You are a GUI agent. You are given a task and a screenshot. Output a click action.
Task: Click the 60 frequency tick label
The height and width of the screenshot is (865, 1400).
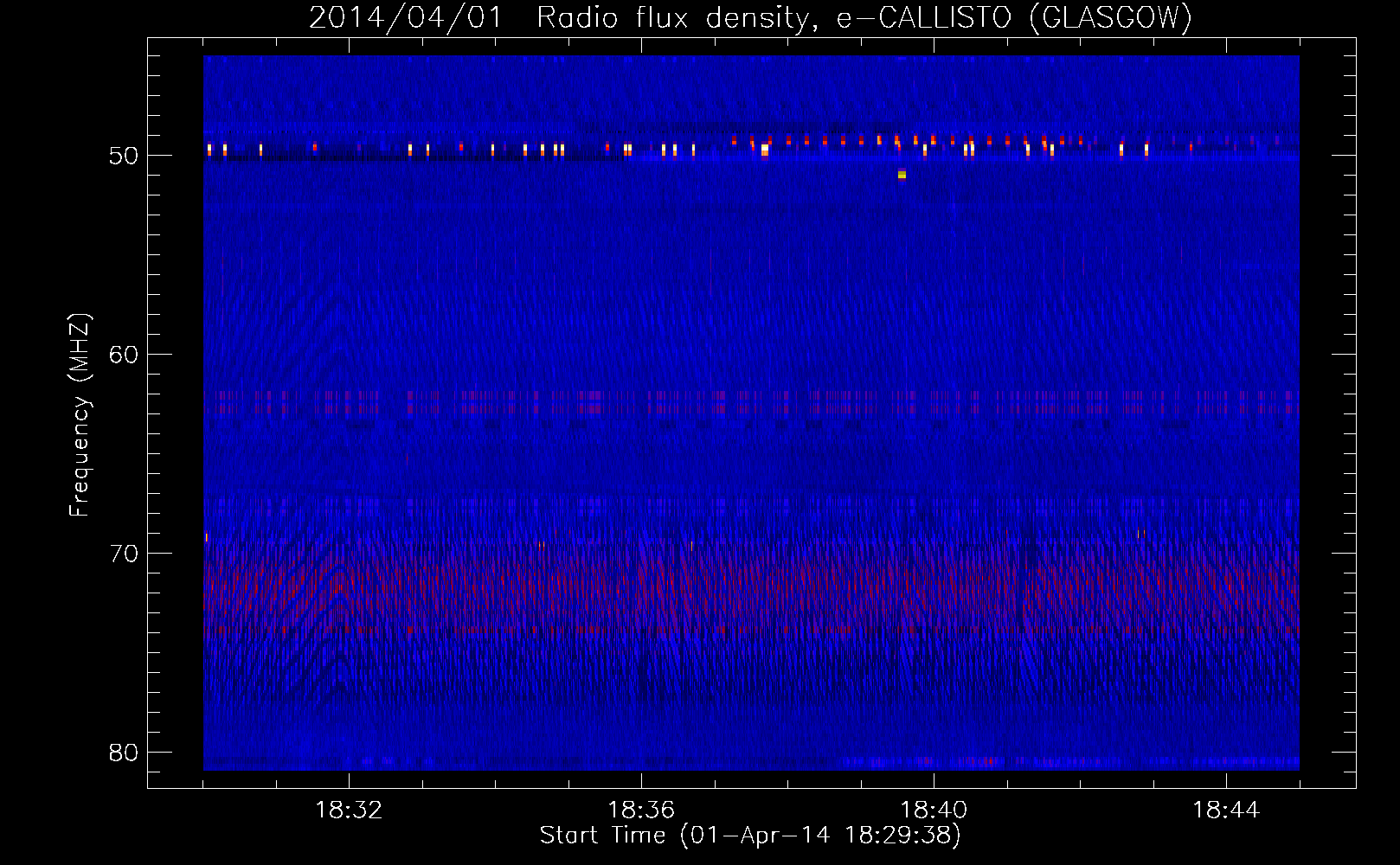coord(125,355)
